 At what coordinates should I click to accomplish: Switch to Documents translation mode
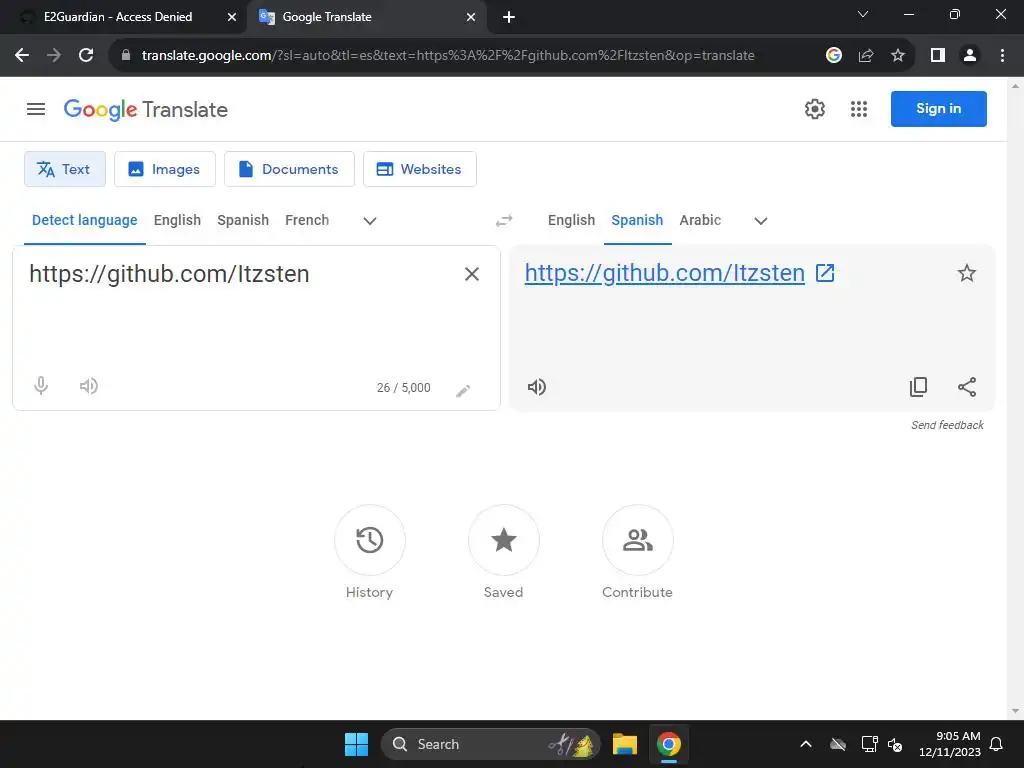(289, 169)
